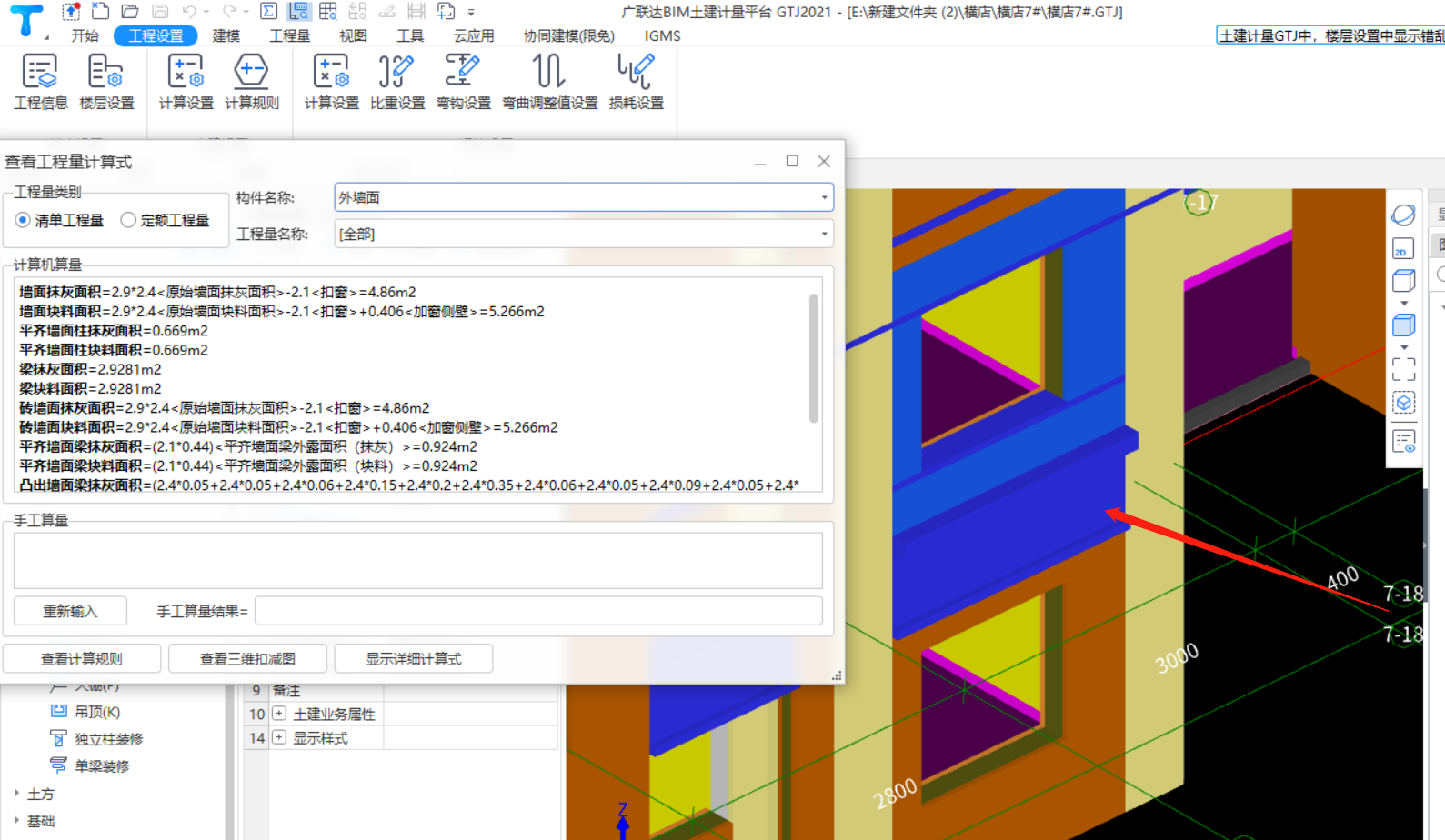Click the redo arrow icon
The image size is (1445, 840).
pos(230,12)
